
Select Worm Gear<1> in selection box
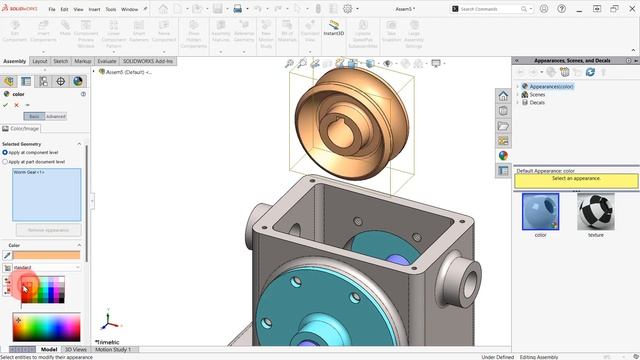(x=29, y=172)
